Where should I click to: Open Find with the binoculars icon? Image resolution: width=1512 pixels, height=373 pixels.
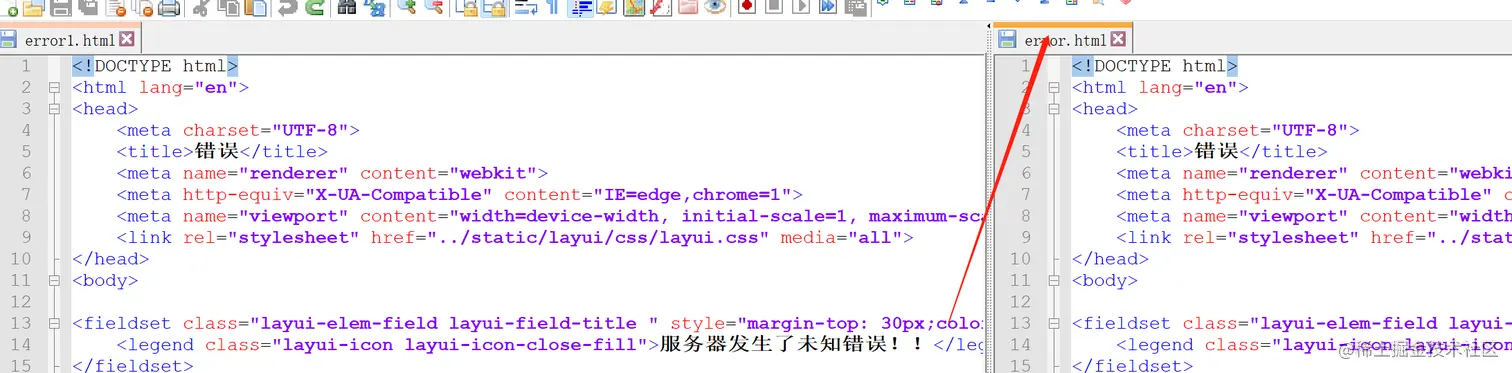coord(346,8)
